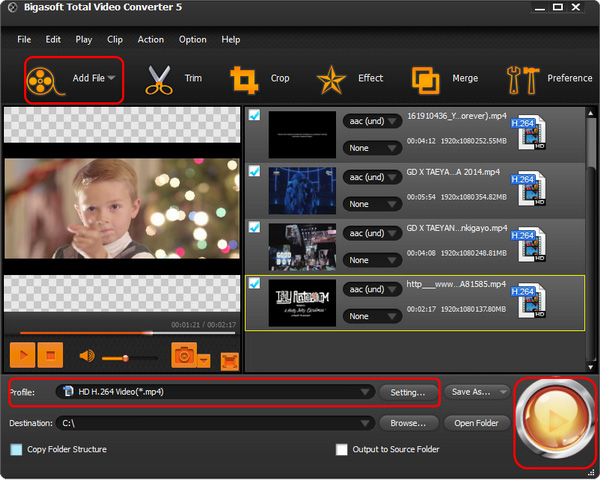Click H.264 format icon for http___www...A81585.mp4
600x480 pixels.
pos(529,301)
